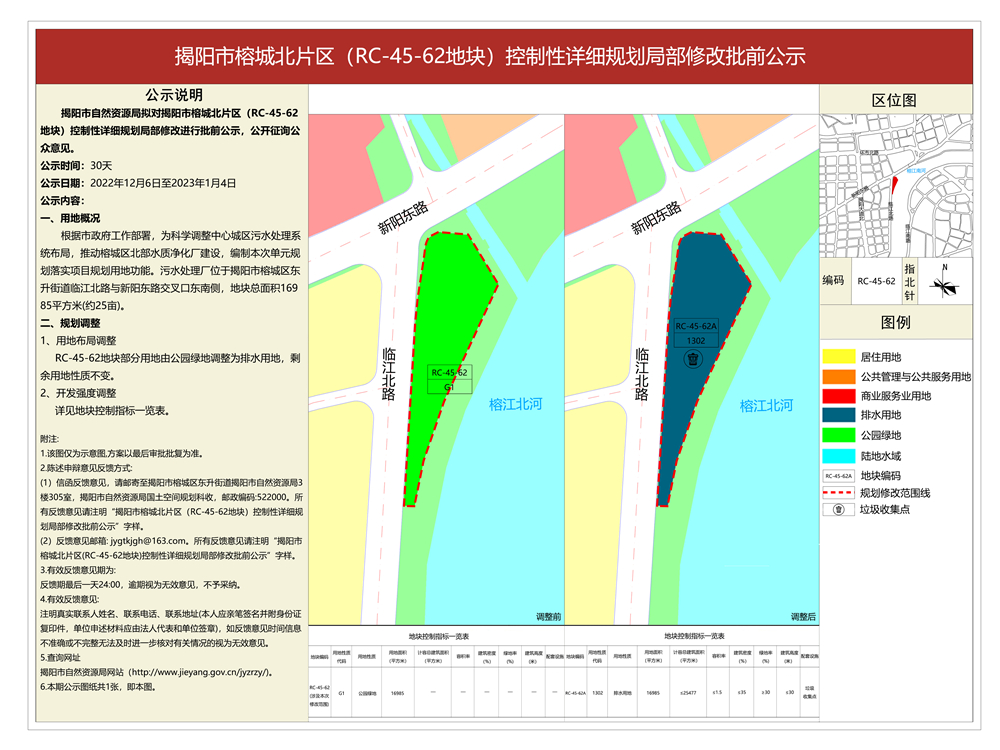Click the G1 cell in the left table

coord(342,693)
